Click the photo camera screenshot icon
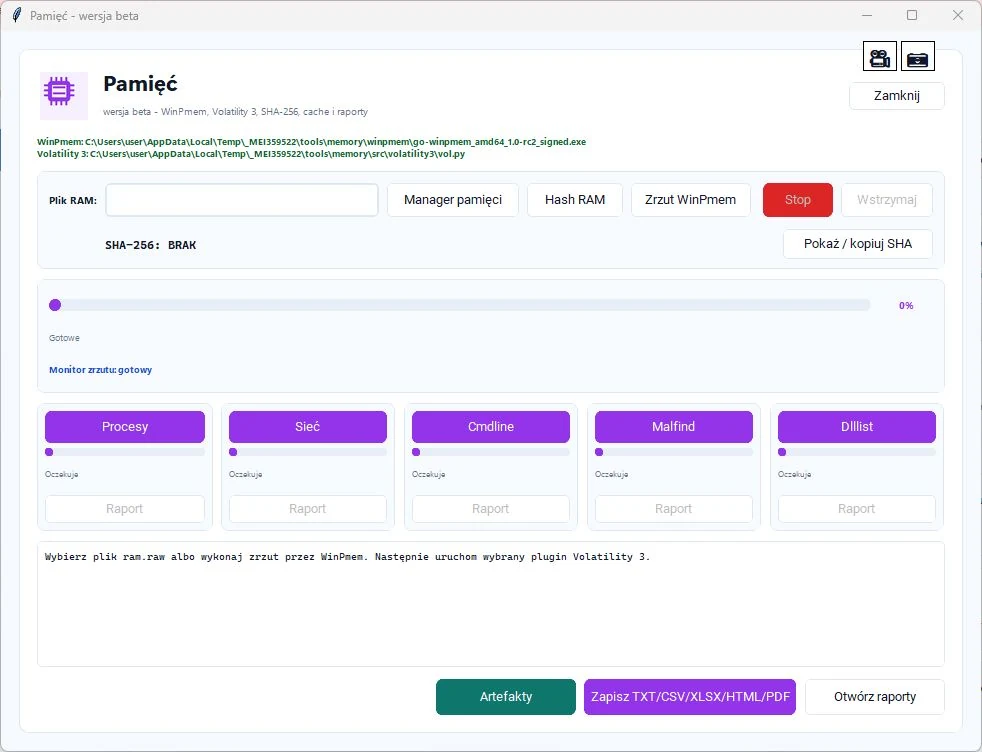Screen dimensions: 982x752 coord(917,57)
